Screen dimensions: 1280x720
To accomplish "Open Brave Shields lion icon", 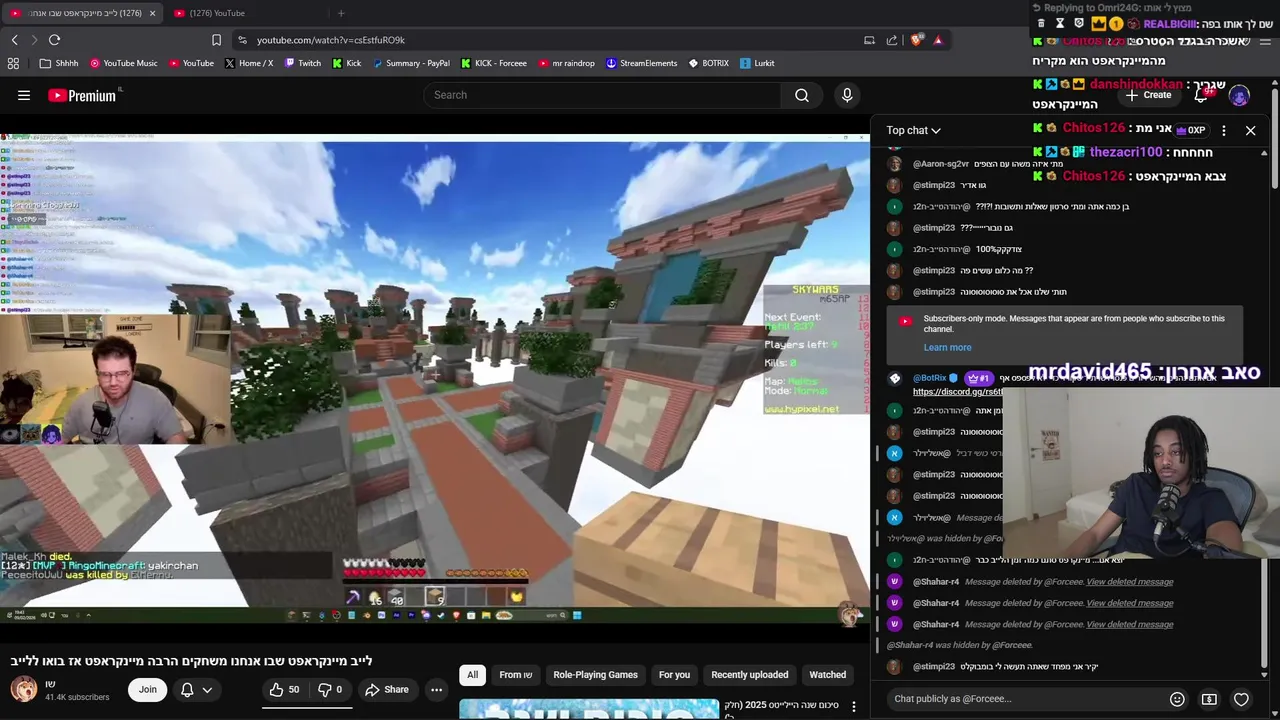I will click(x=915, y=40).
